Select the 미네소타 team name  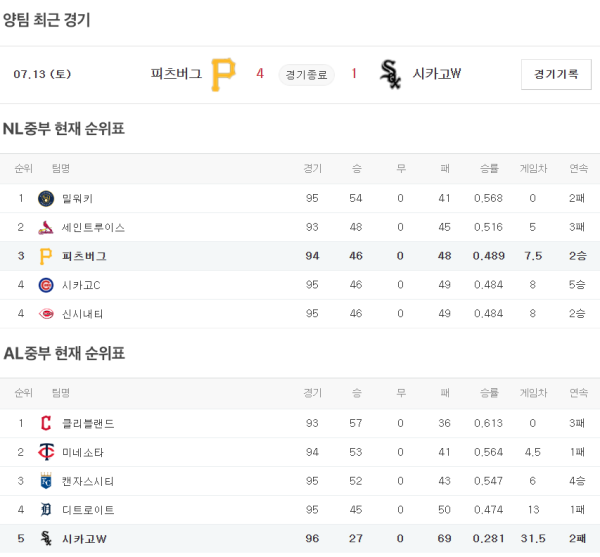coord(83,452)
